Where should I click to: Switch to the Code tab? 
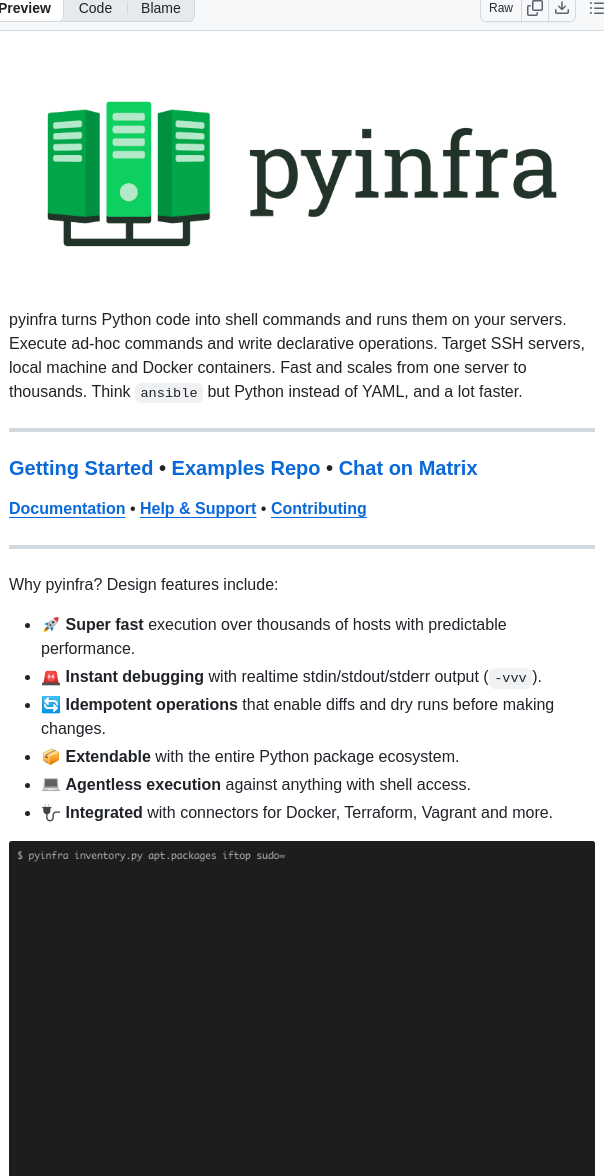coord(95,8)
